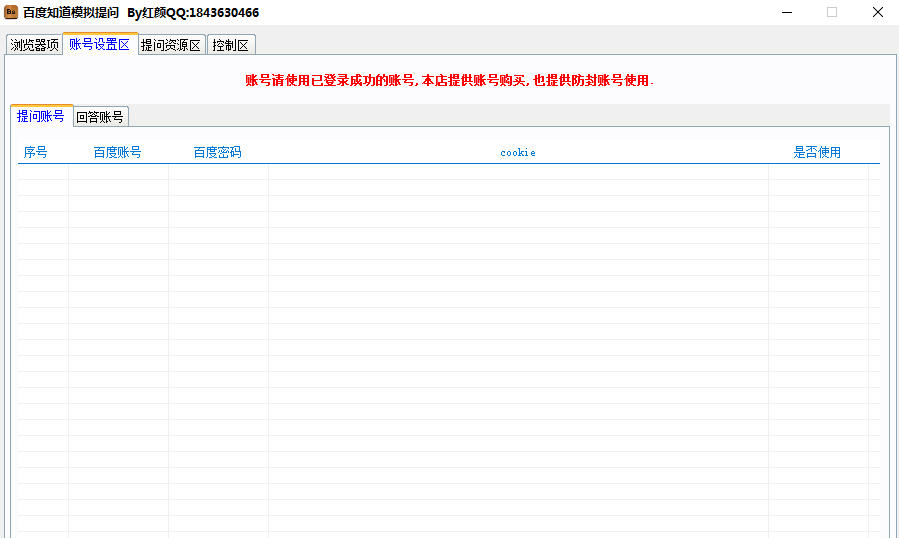901x538 pixels.
Task: Switch to the 回答账号 sub-tab
Action: point(101,117)
